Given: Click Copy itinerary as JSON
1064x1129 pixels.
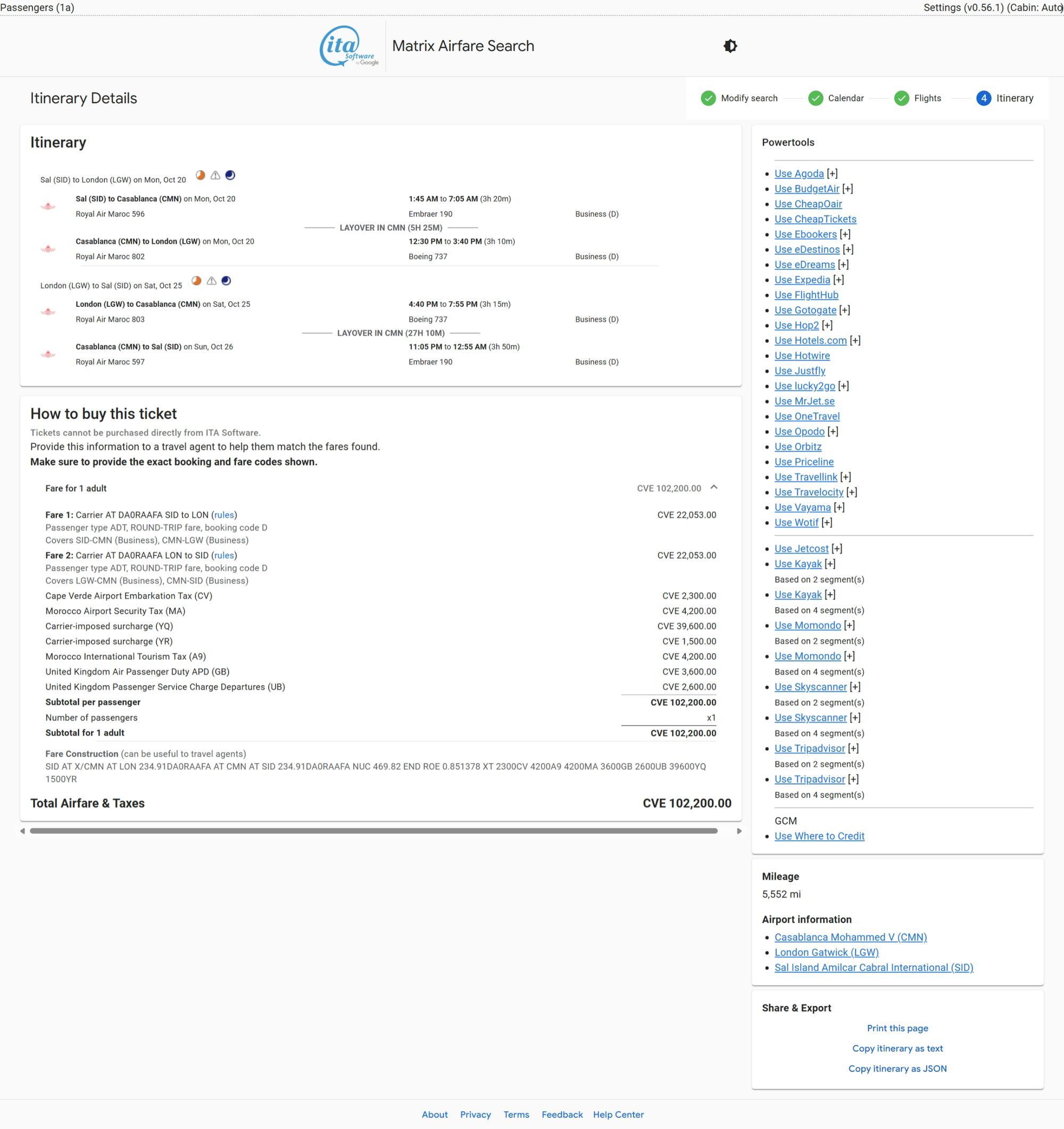Looking at the screenshot, I should tap(897, 1069).
